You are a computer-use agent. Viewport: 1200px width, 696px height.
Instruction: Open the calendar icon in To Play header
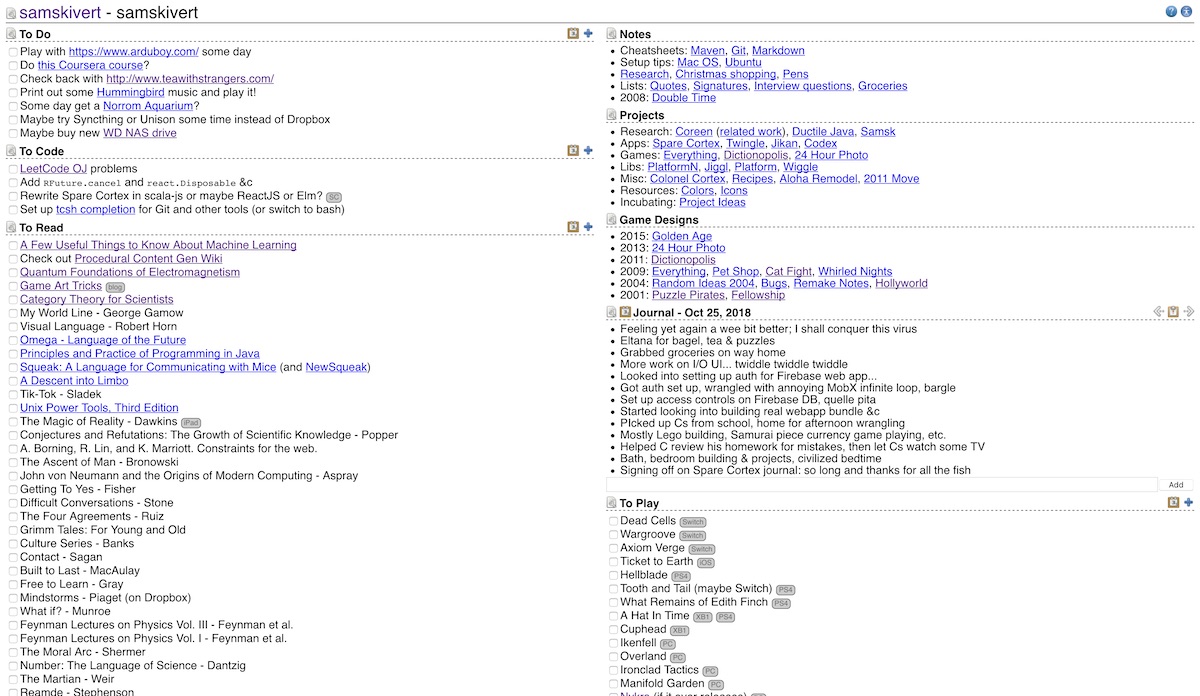point(1174,502)
